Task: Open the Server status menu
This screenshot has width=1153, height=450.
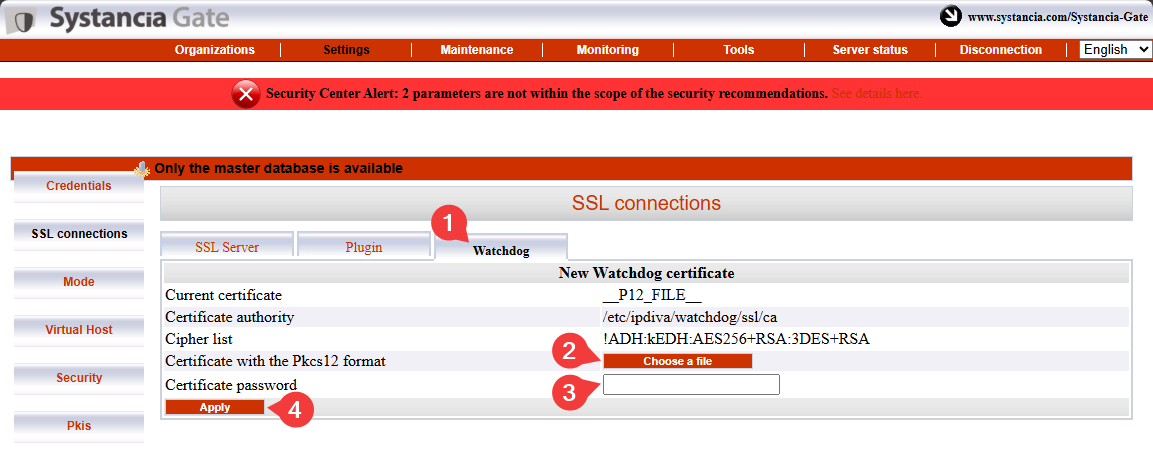Action: tap(870, 50)
